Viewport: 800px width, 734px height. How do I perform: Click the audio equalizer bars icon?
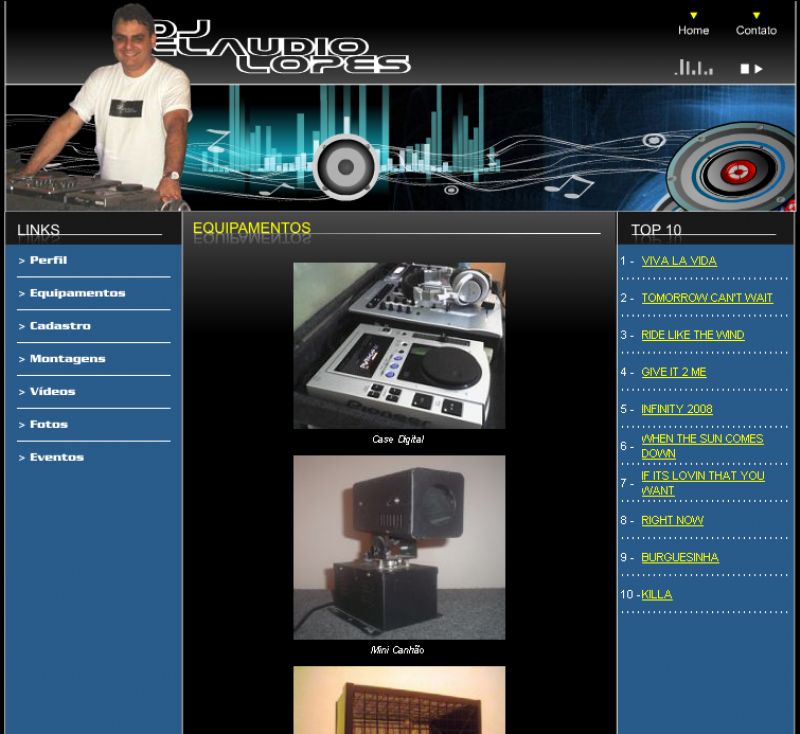tap(693, 67)
